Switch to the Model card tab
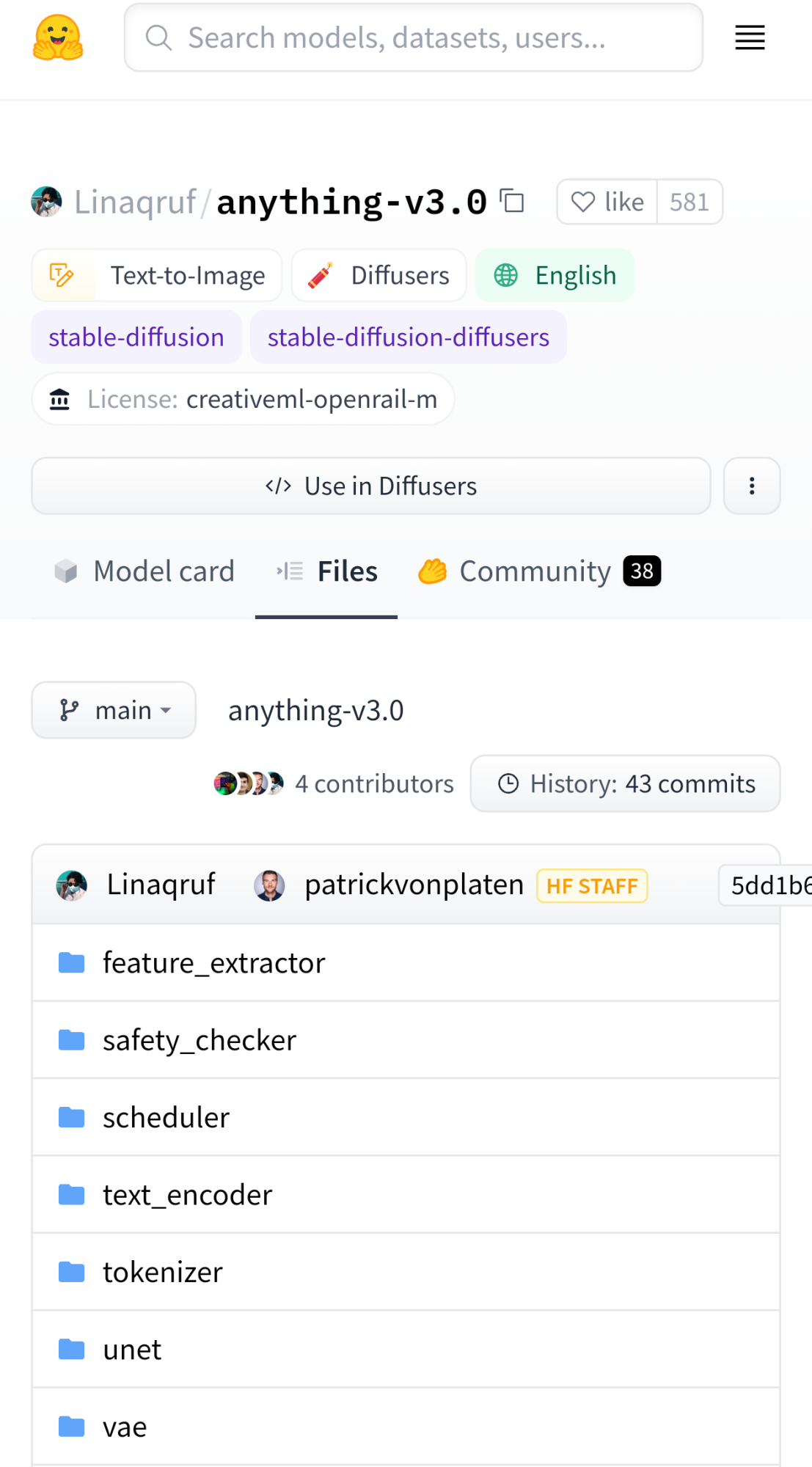Screen dimensions: 812x1467 144,571
